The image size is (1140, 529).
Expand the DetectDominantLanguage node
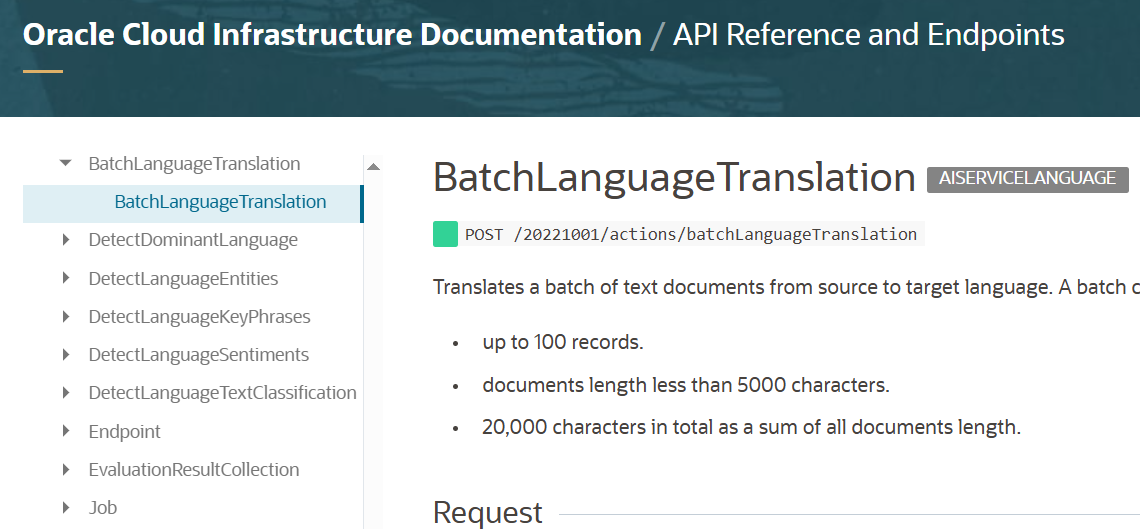66,239
